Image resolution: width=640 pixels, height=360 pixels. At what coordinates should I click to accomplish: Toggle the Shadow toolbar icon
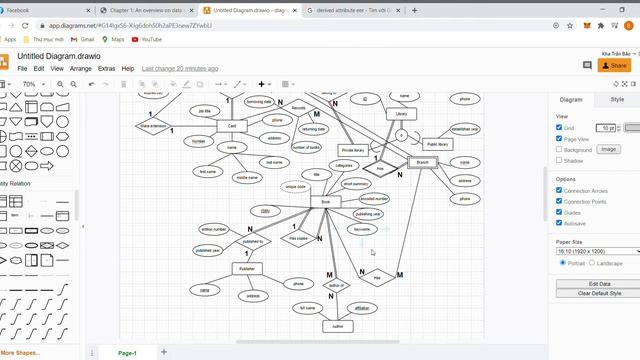[x=200, y=84]
